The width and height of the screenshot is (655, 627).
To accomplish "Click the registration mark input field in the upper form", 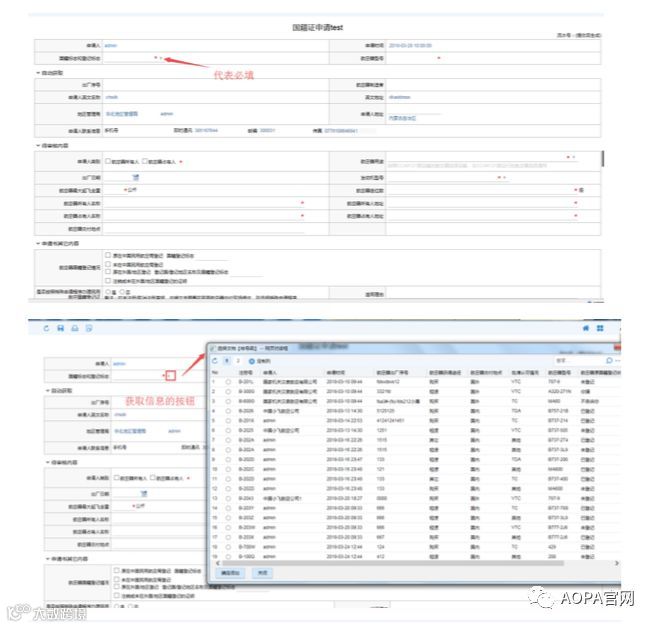I will click(x=129, y=58).
